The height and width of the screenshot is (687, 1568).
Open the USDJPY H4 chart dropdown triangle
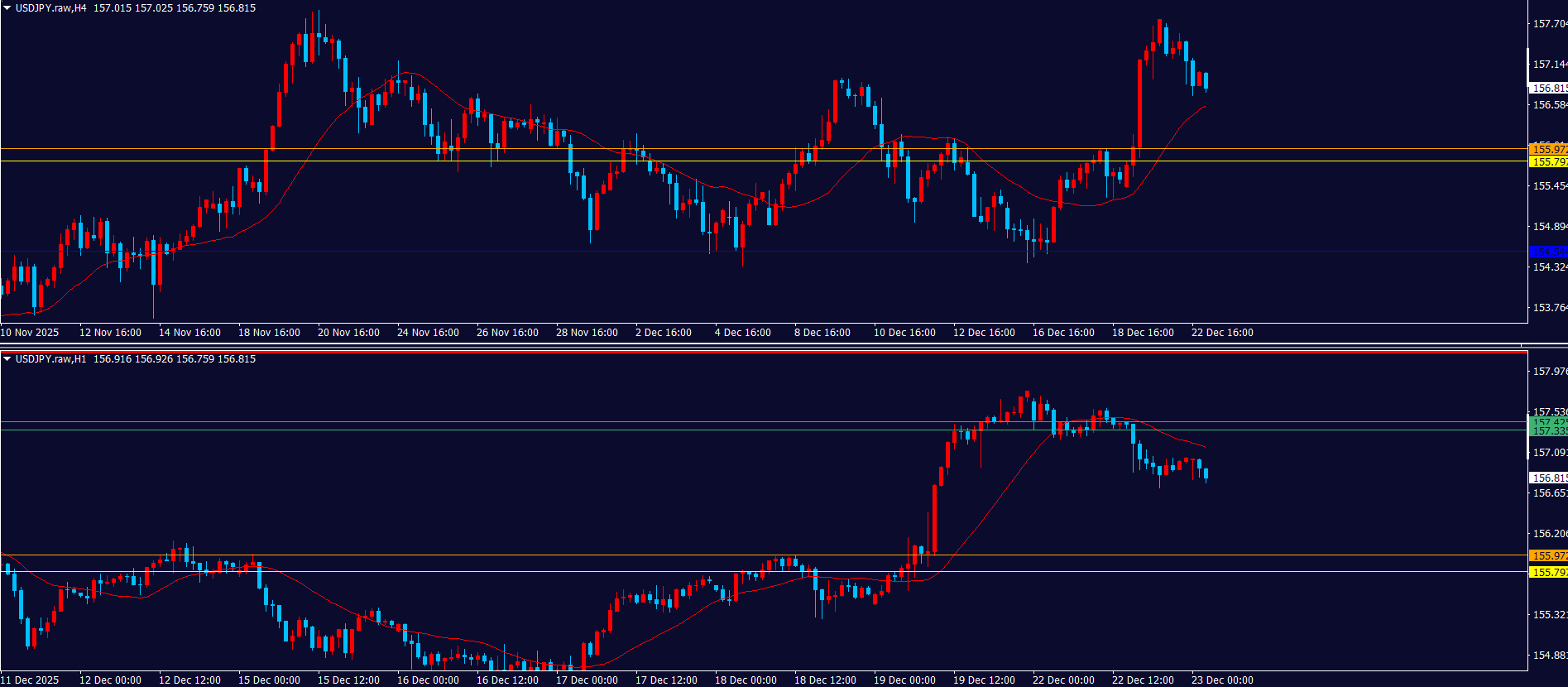pyautogui.click(x=7, y=8)
